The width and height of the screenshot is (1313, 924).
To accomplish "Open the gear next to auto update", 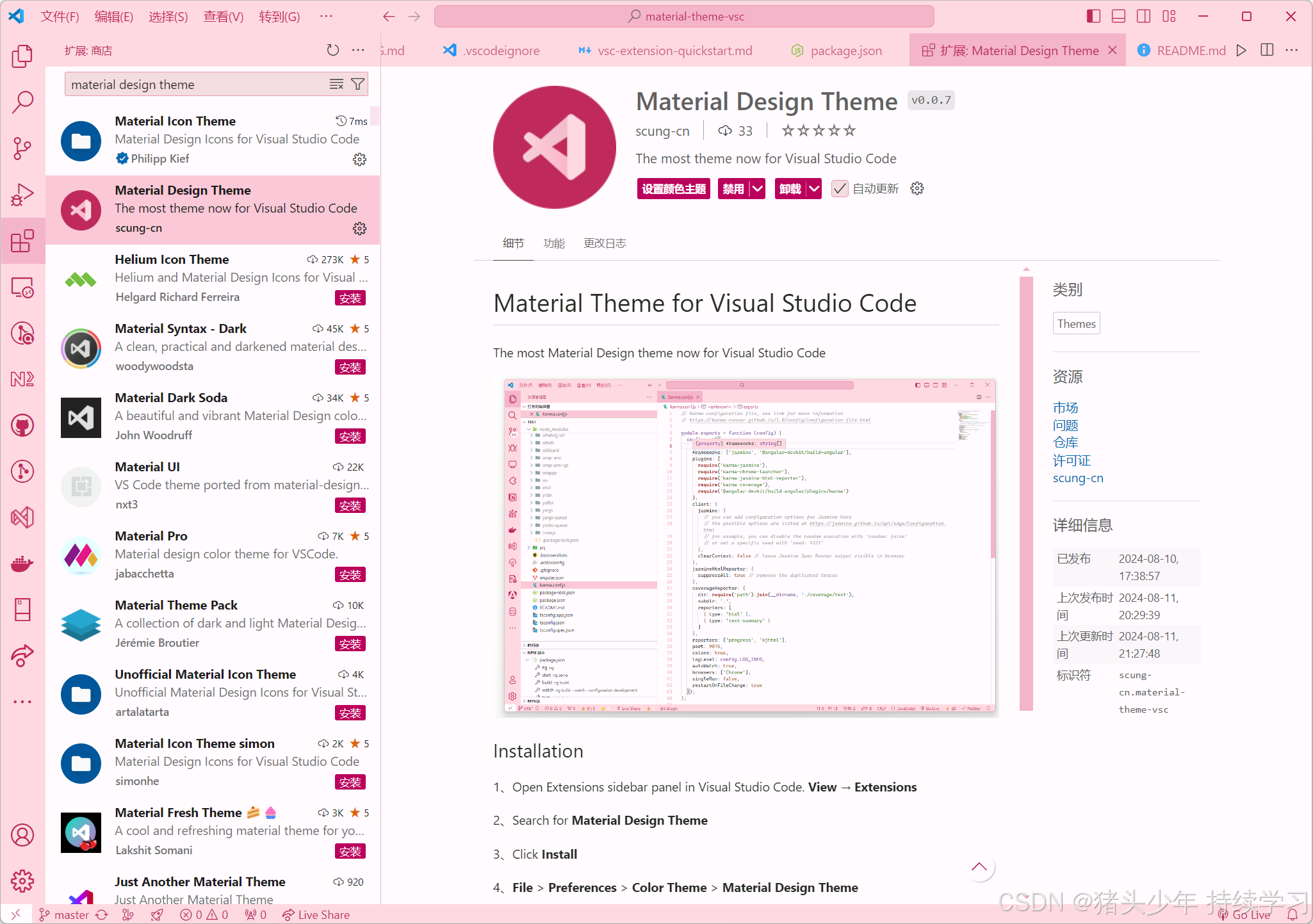I will [917, 188].
